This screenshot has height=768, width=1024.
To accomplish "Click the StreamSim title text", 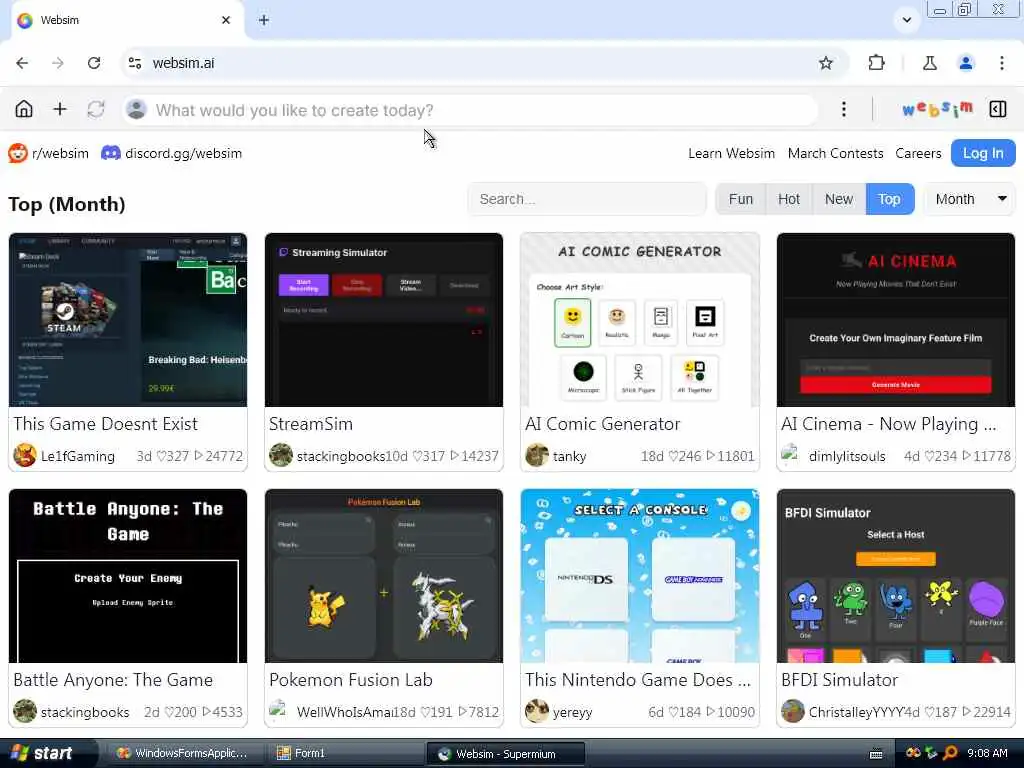I will 311,424.
